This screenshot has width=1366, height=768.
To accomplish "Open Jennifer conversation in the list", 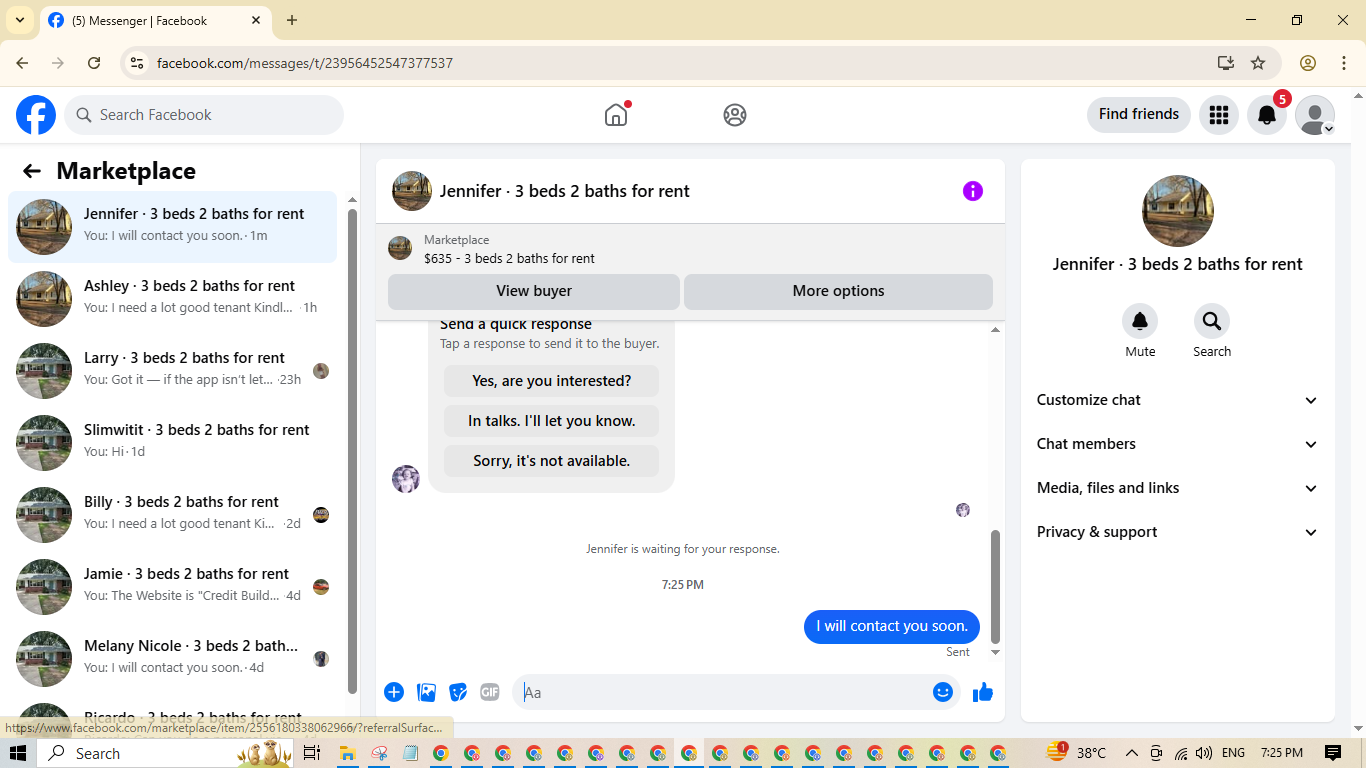I will coord(173,227).
